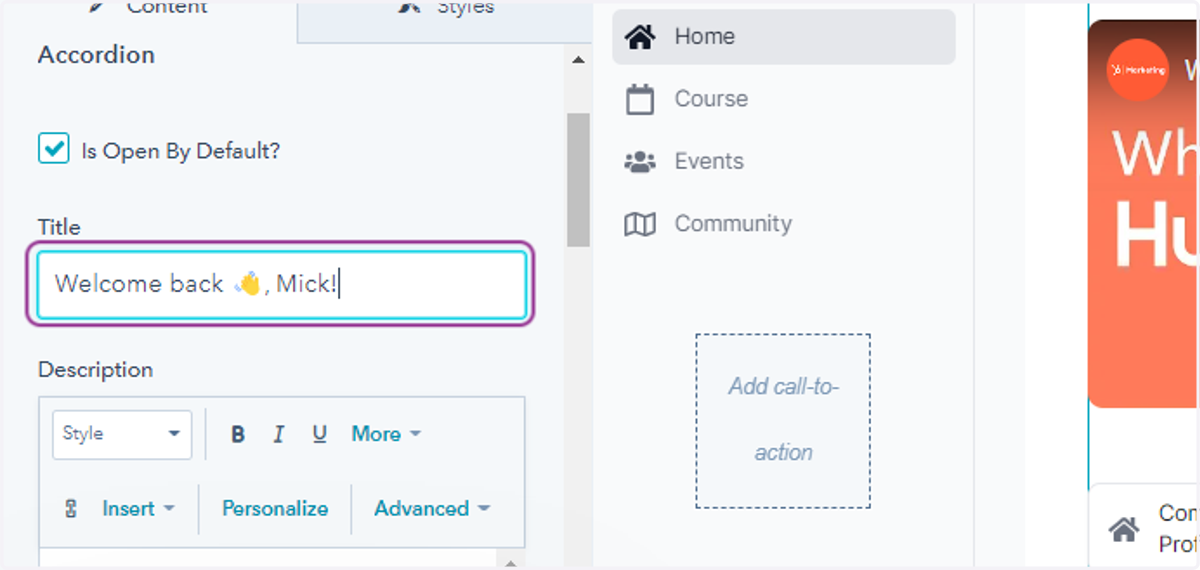This screenshot has height=570, width=1200.
Task: Apply underline formatting in Description editor
Action: pyautogui.click(x=320, y=434)
